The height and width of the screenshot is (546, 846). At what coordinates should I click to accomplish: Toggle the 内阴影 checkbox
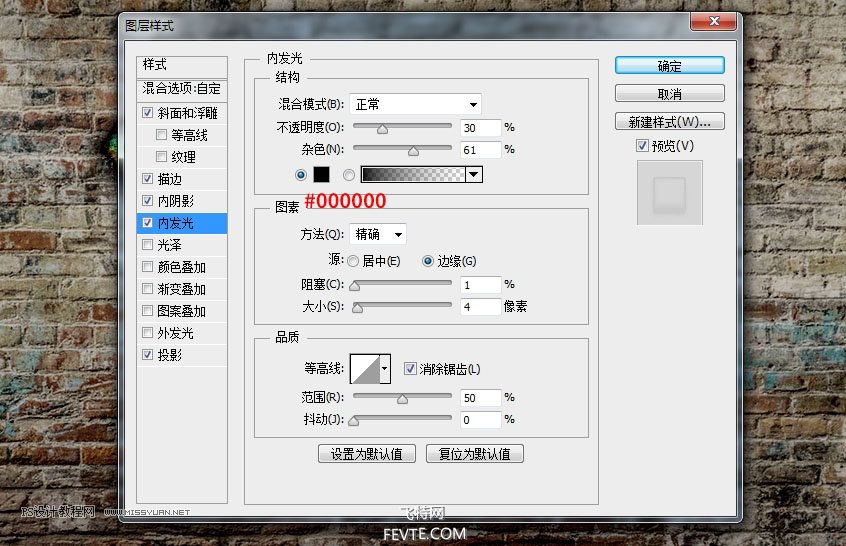pos(147,201)
